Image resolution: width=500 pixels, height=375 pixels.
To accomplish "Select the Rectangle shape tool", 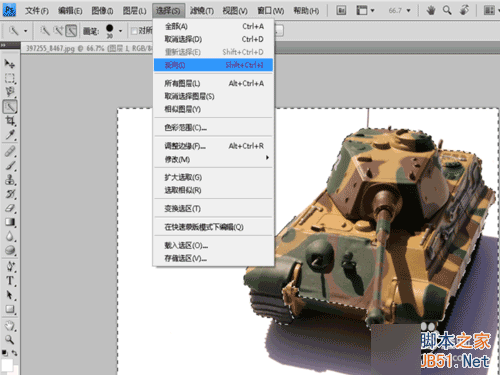I will 9,309.
